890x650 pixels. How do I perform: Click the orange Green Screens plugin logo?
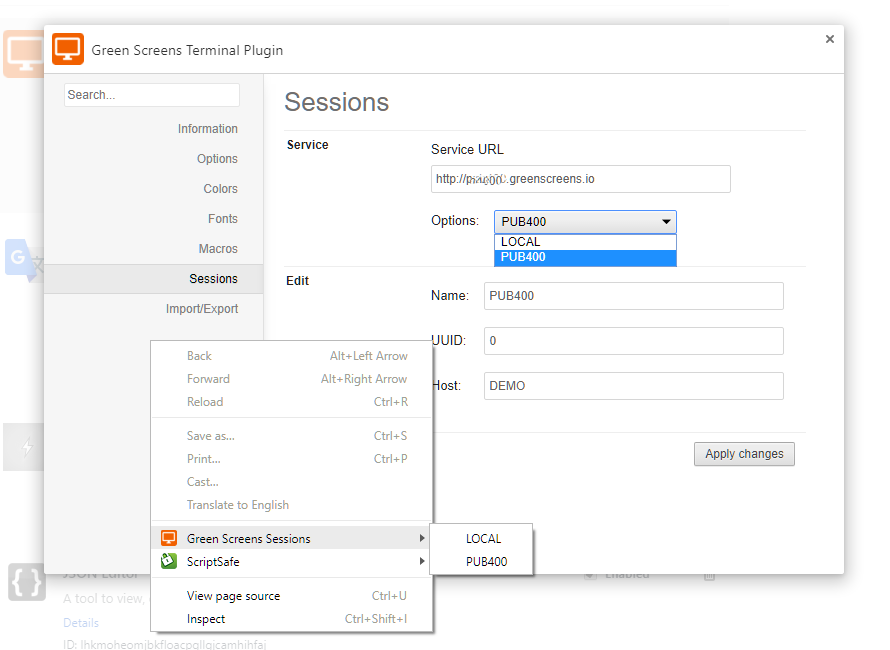[x=68, y=49]
